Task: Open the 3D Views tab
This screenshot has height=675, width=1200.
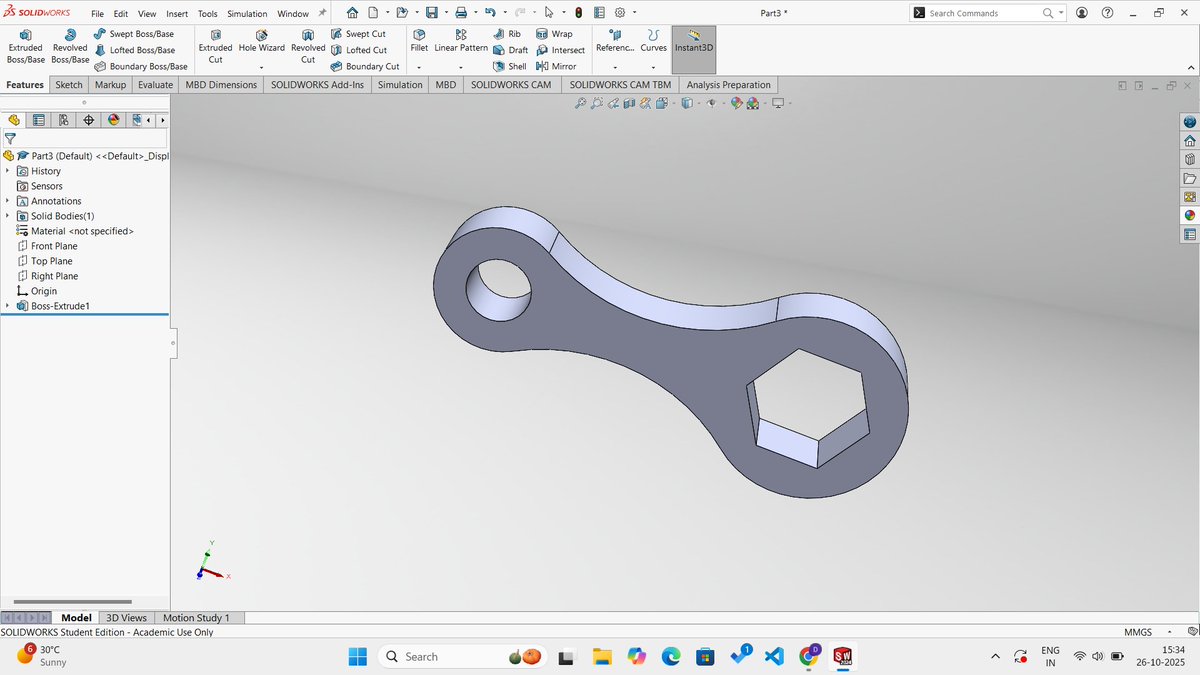Action: [x=127, y=618]
